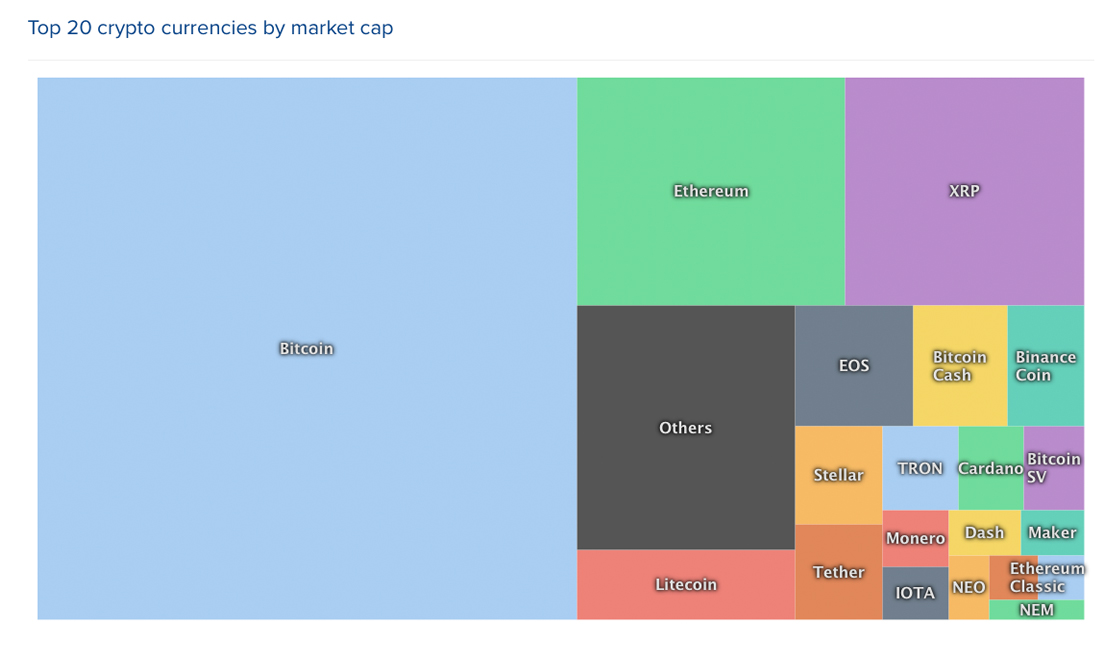The width and height of the screenshot is (1100, 650).
Task: Click the purple XRP tile
Action: (x=964, y=191)
